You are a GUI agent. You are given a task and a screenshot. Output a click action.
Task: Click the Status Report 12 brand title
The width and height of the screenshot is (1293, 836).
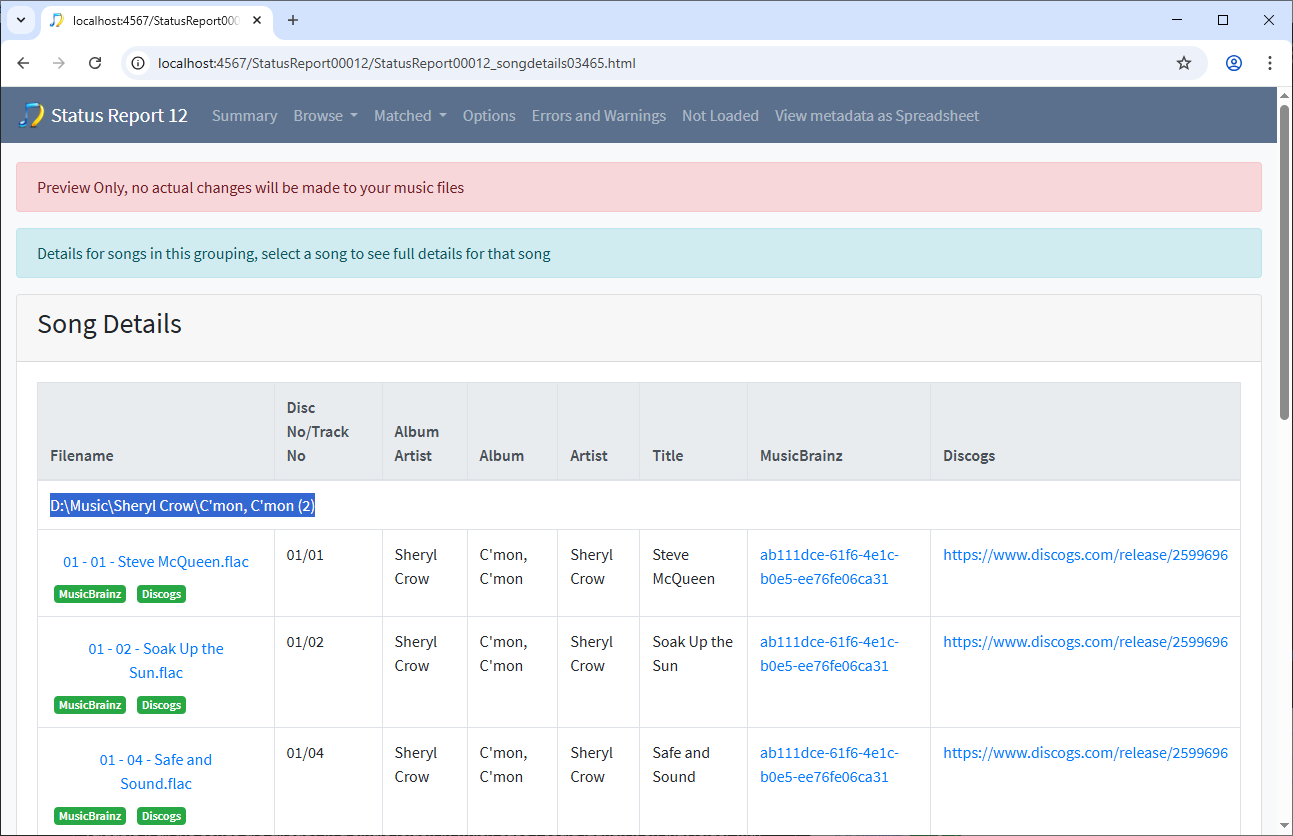point(119,115)
